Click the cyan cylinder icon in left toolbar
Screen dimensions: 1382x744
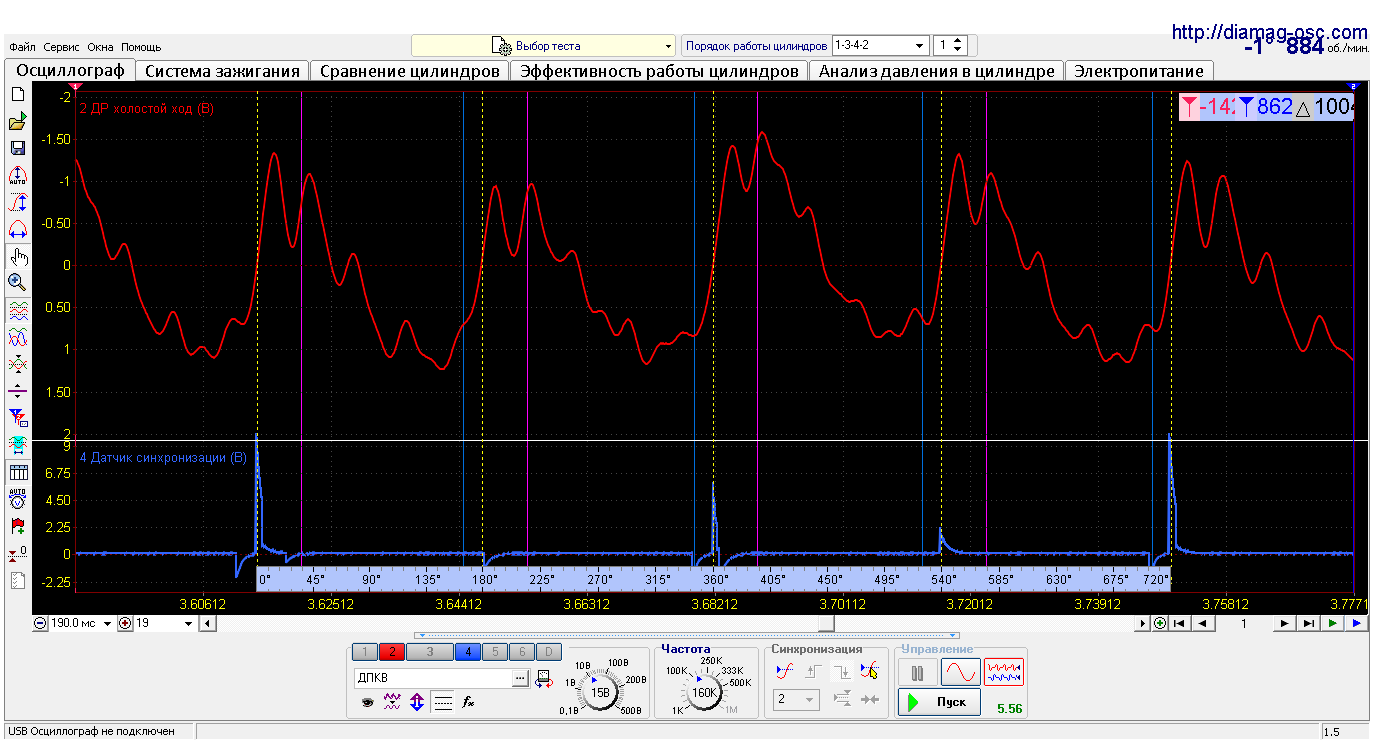pyautogui.click(x=17, y=443)
